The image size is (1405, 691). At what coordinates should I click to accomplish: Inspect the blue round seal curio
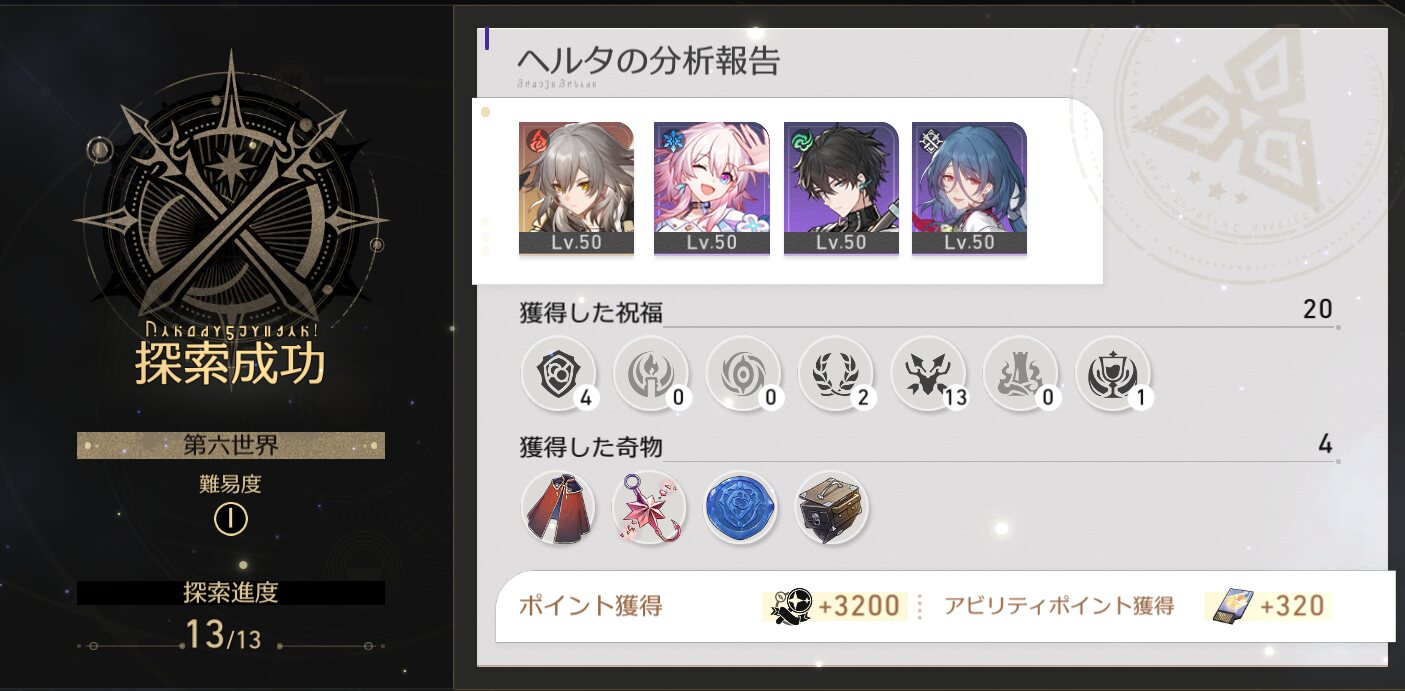pyautogui.click(x=740, y=507)
